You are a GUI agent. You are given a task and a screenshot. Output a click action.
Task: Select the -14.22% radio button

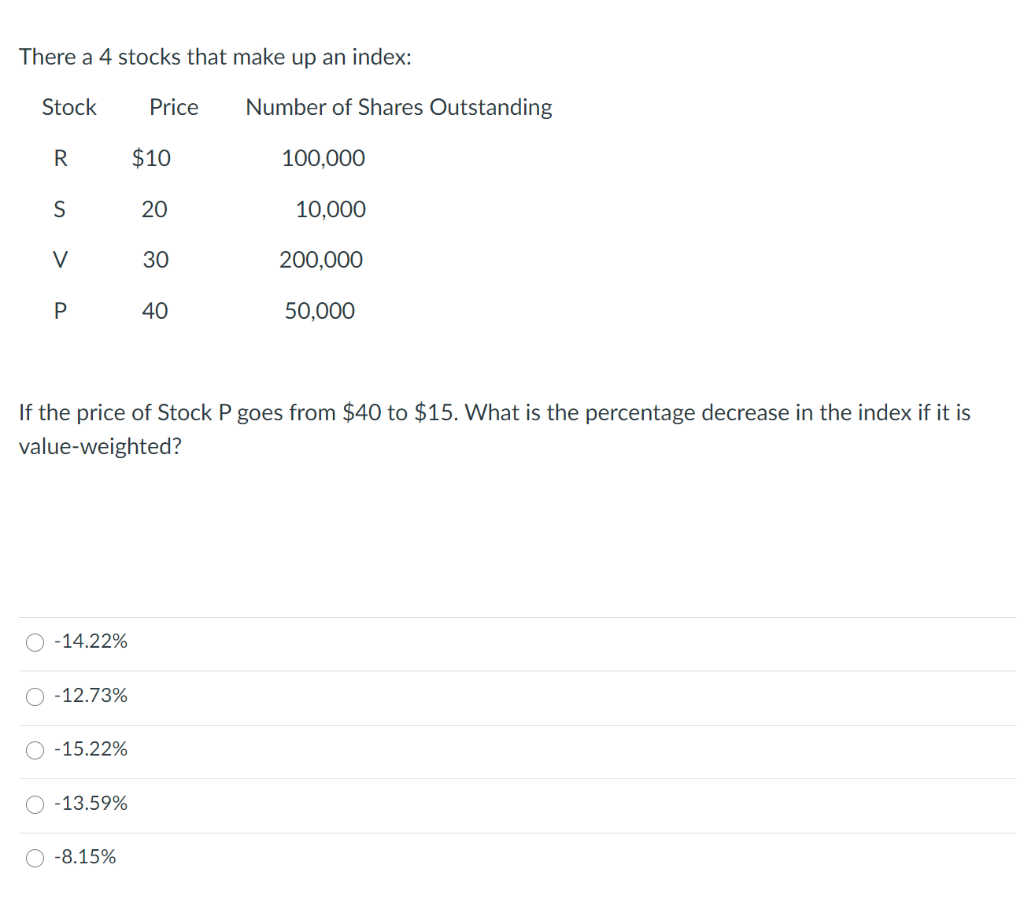pos(35,642)
